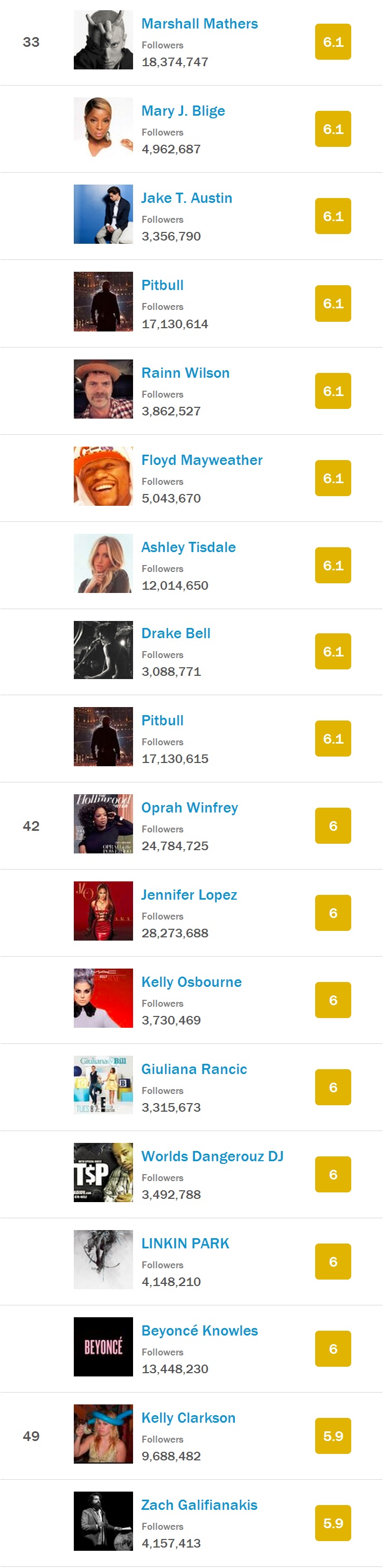This screenshot has width=383, height=1568.
Task: Click Zach Galifianakis's profile photo
Action: 103,1520
